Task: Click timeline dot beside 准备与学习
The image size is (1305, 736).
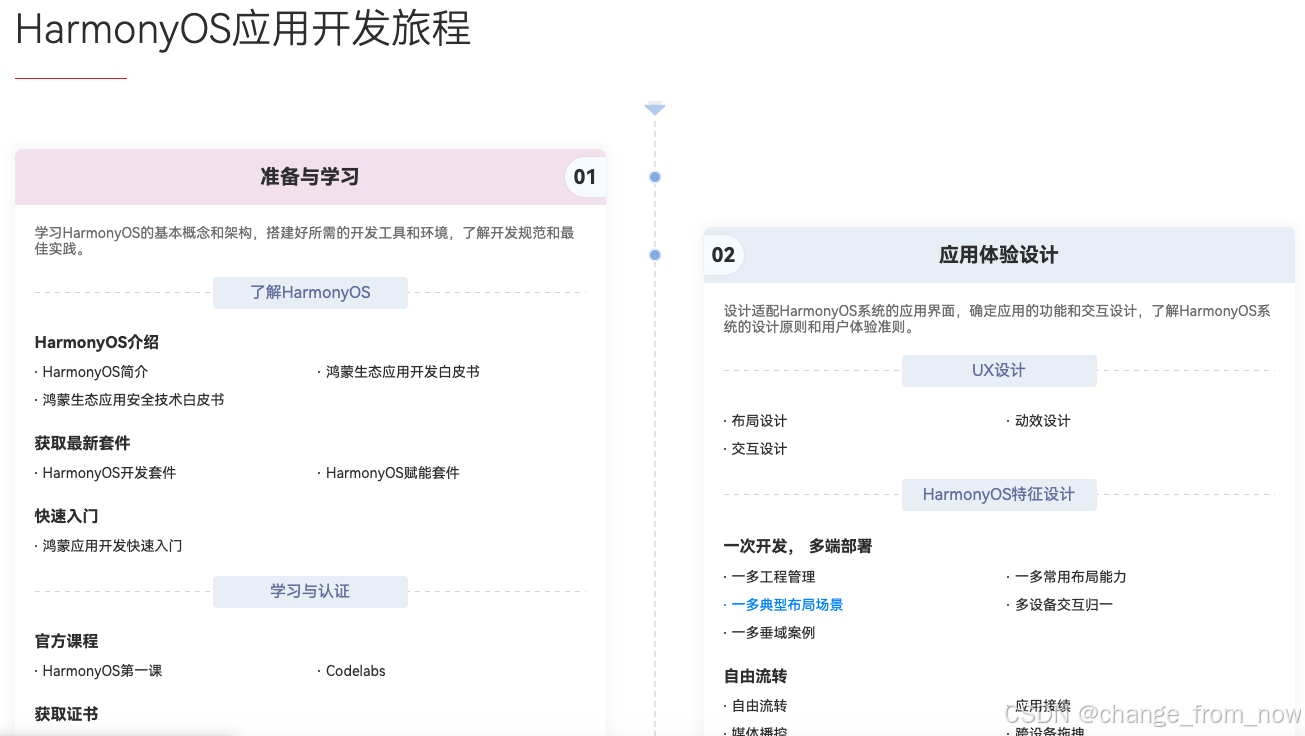Action: pyautogui.click(x=655, y=177)
